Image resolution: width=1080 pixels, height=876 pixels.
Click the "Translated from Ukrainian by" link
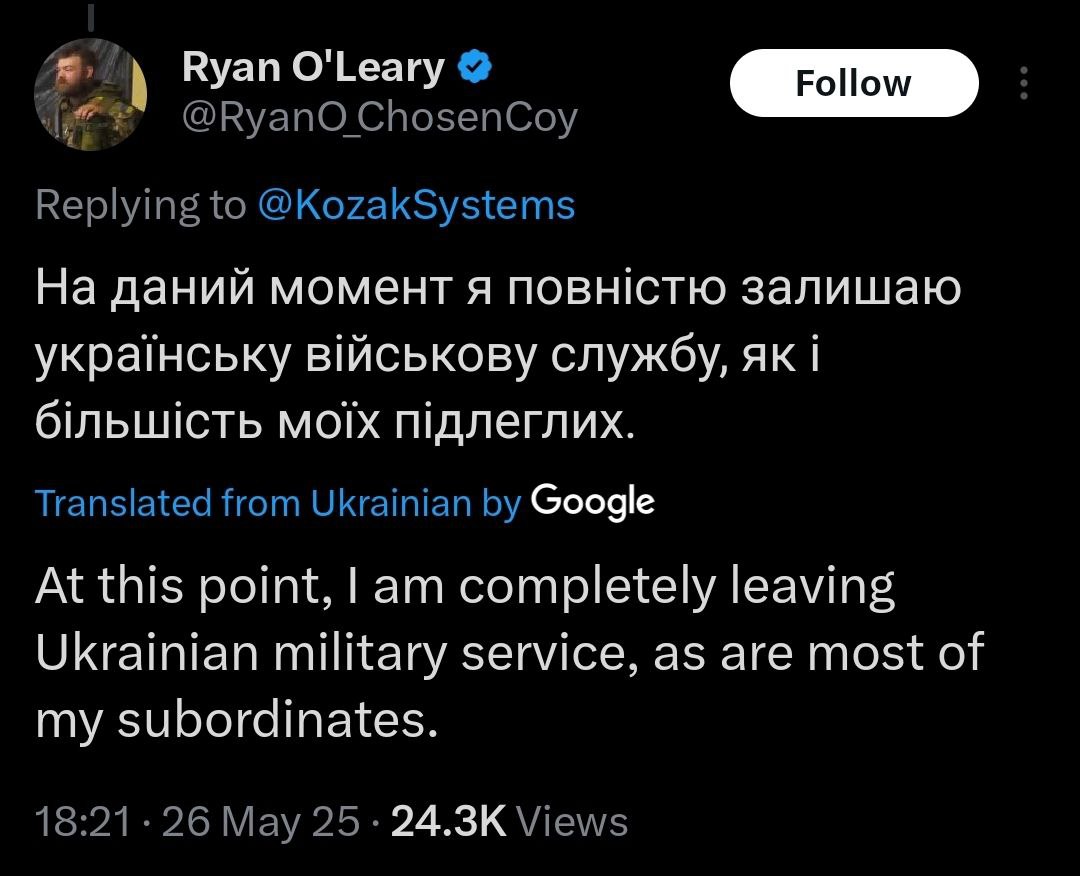[278, 502]
